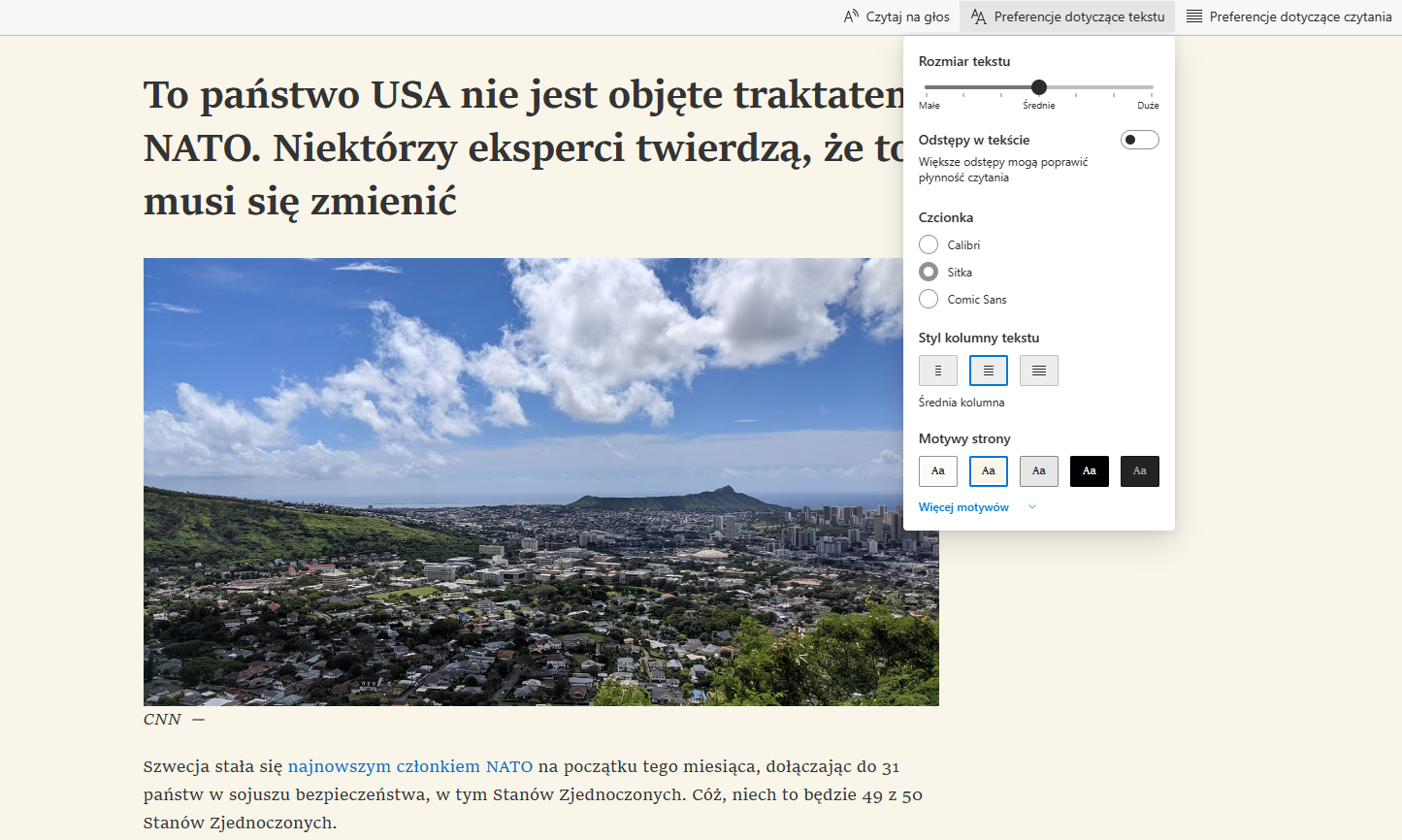Select the narrow column style icon
Image resolution: width=1402 pixels, height=840 pixels.
938,371
